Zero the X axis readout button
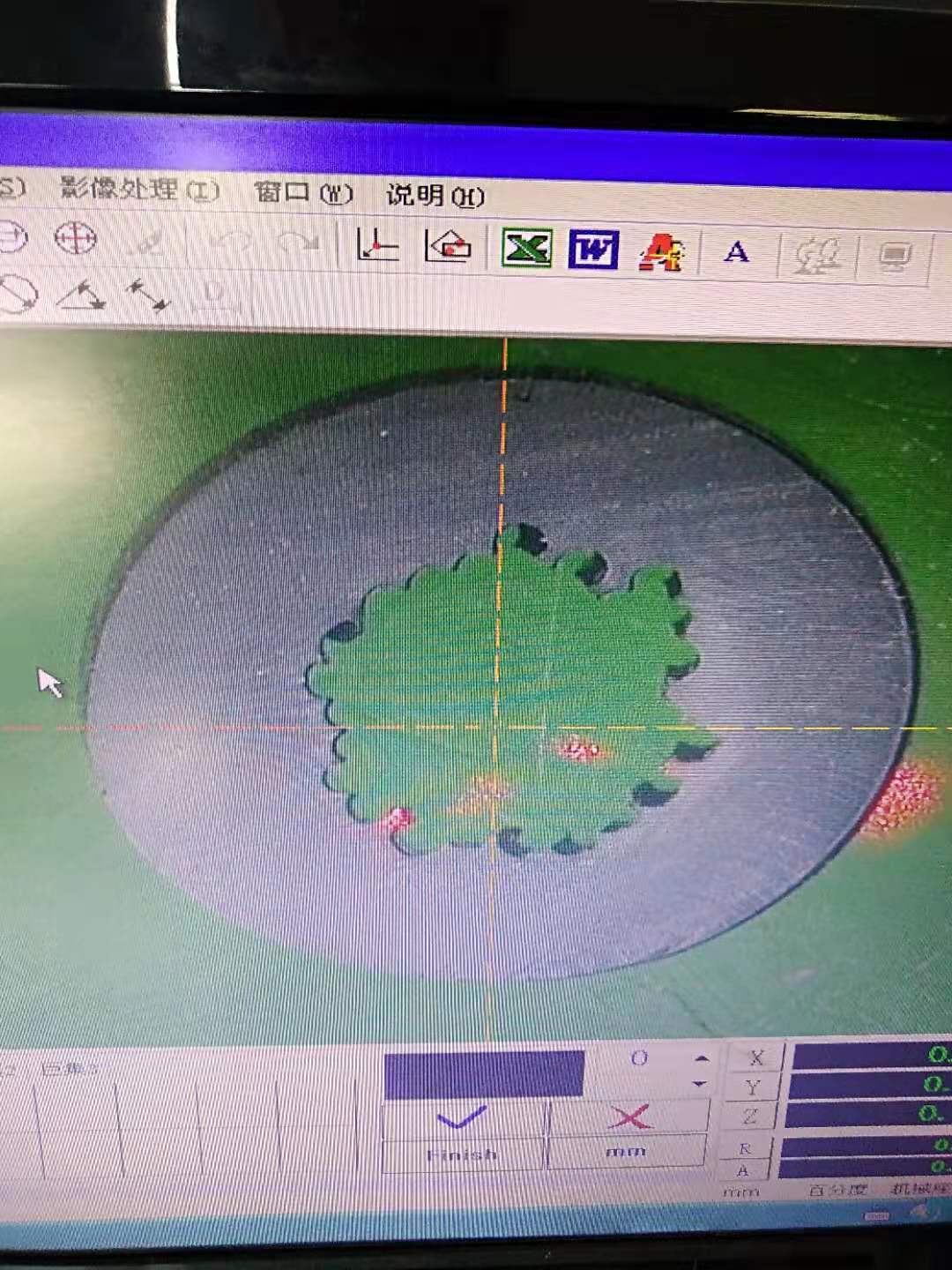Screen dimensions: 952x1270 (755, 1058)
